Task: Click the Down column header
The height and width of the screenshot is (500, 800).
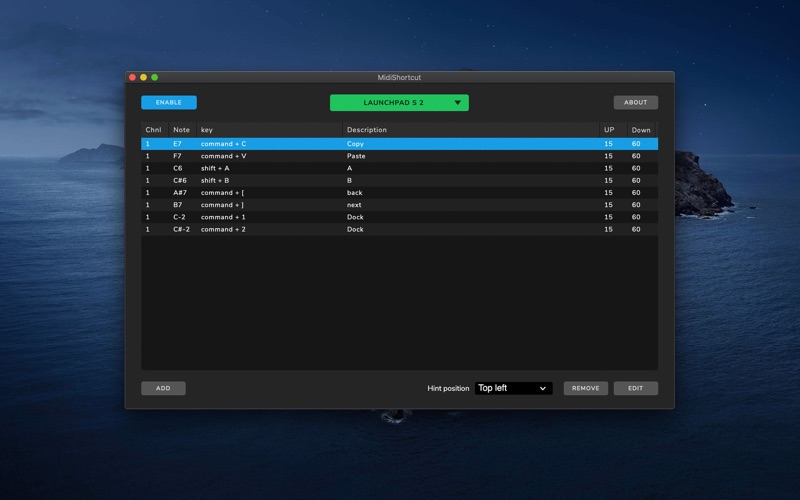Action: 641,130
